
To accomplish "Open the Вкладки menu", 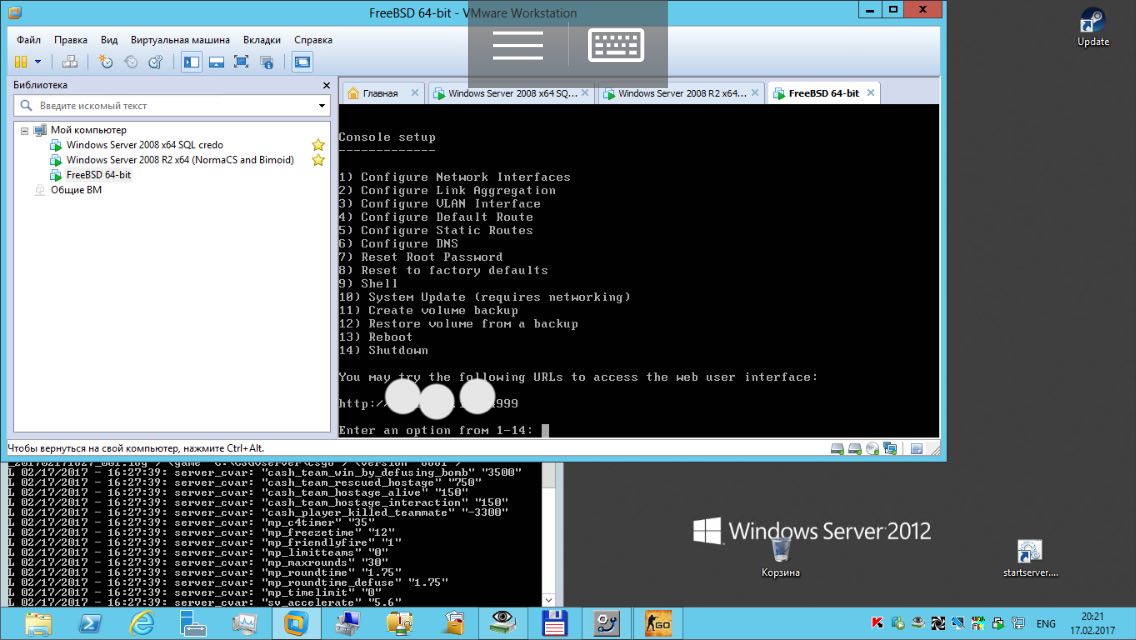I will point(261,40).
